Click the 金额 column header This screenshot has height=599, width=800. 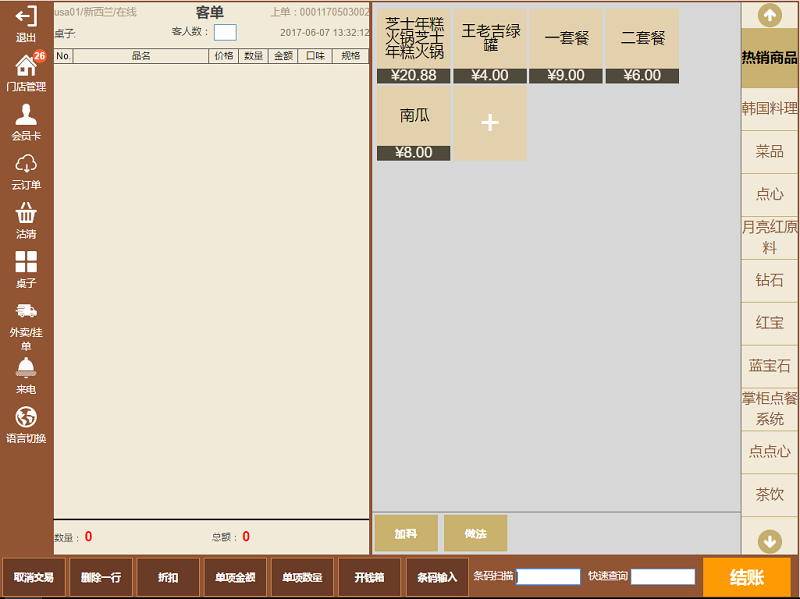pos(283,56)
